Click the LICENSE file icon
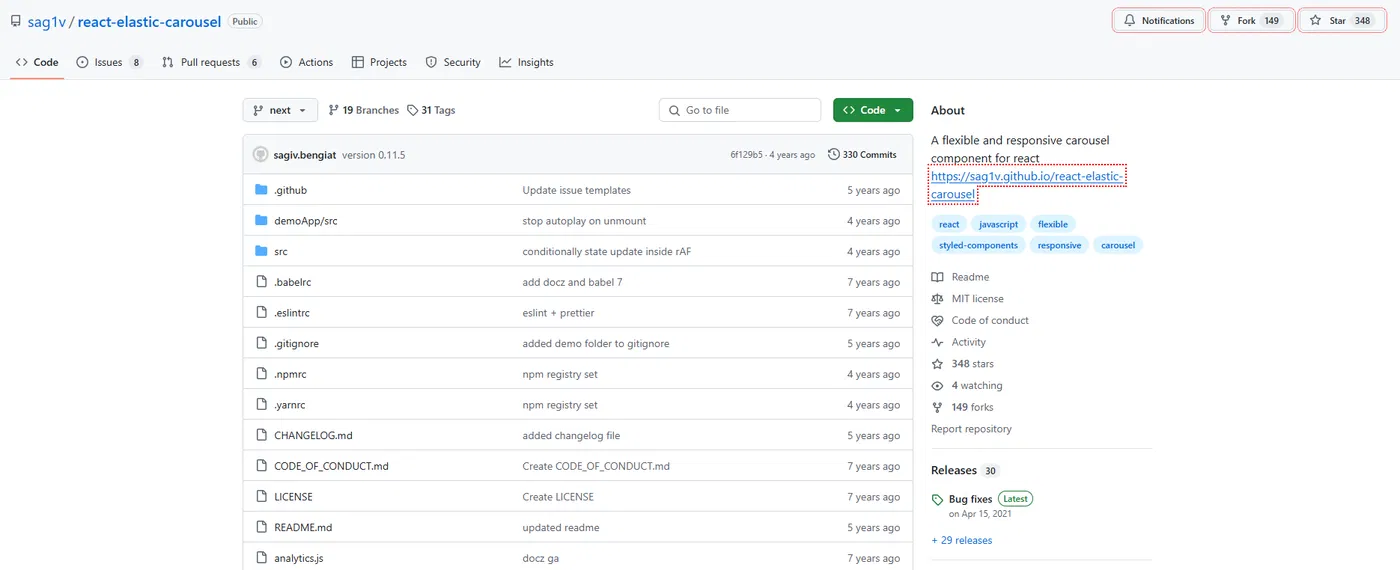1400x570 pixels. click(x=261, y=497)
